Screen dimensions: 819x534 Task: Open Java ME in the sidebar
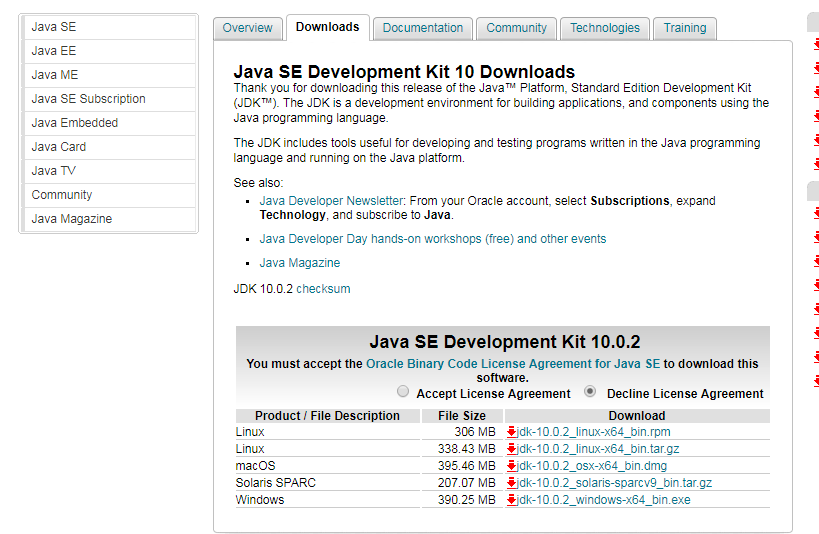109,75
